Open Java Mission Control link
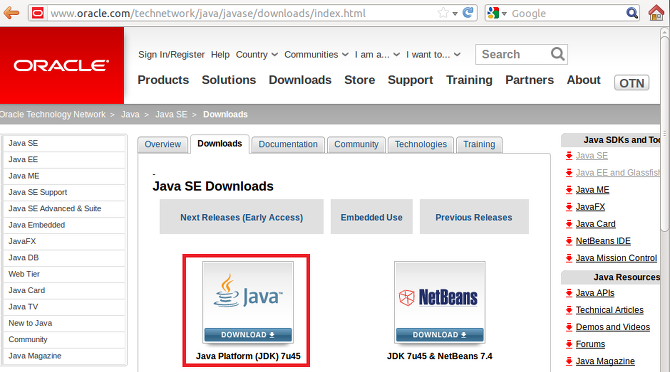670x372 pixels. tap(616, 258)
